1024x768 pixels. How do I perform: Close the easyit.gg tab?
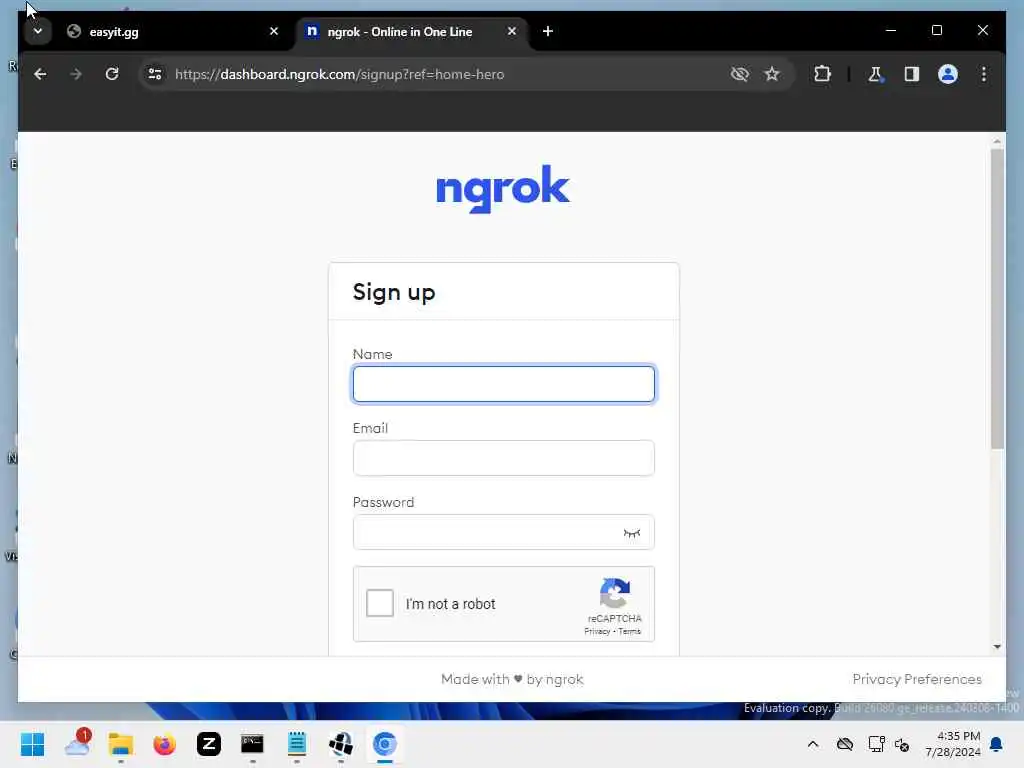[x=274, y=31]
